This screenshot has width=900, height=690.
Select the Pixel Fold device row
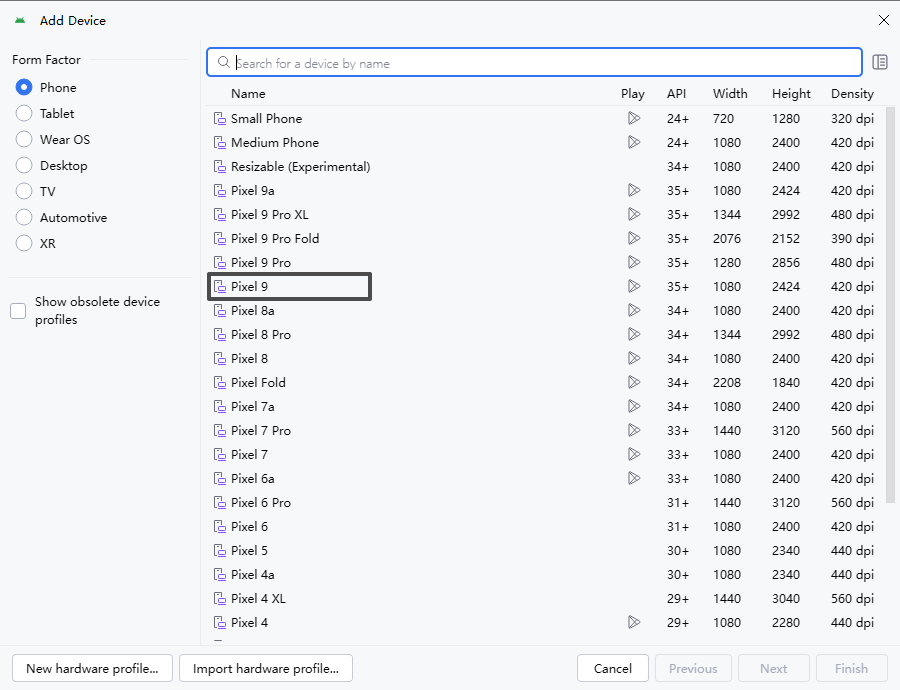tap(546, 382)
